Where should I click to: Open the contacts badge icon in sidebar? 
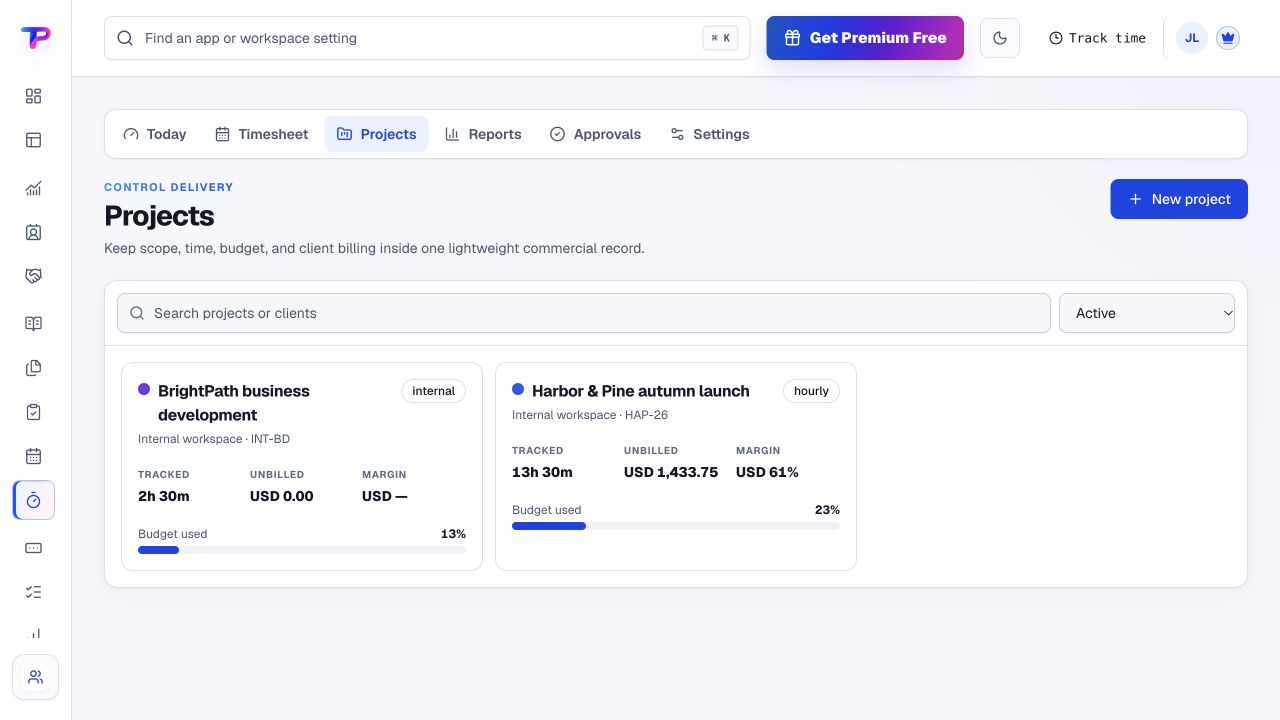point(33,232)
